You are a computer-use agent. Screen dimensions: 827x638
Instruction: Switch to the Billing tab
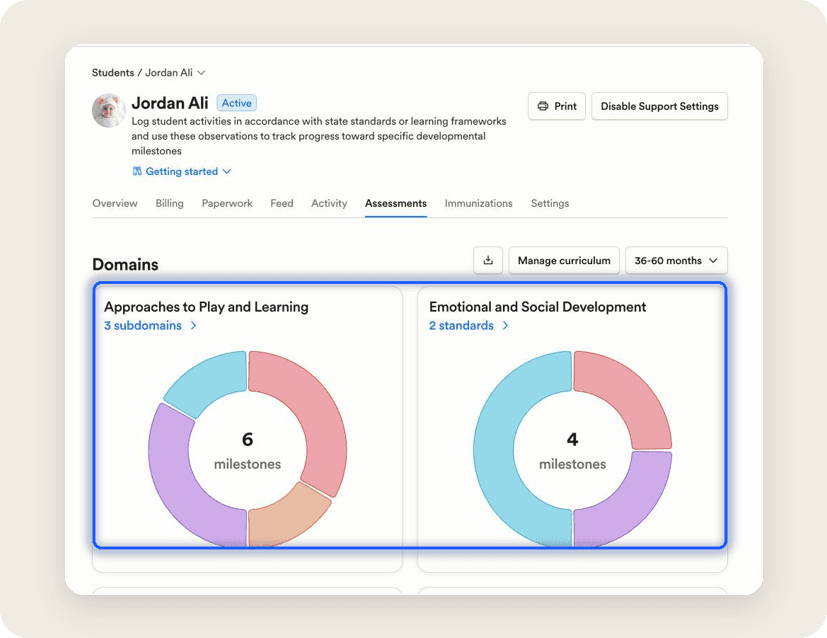click(x=169, y=203)
